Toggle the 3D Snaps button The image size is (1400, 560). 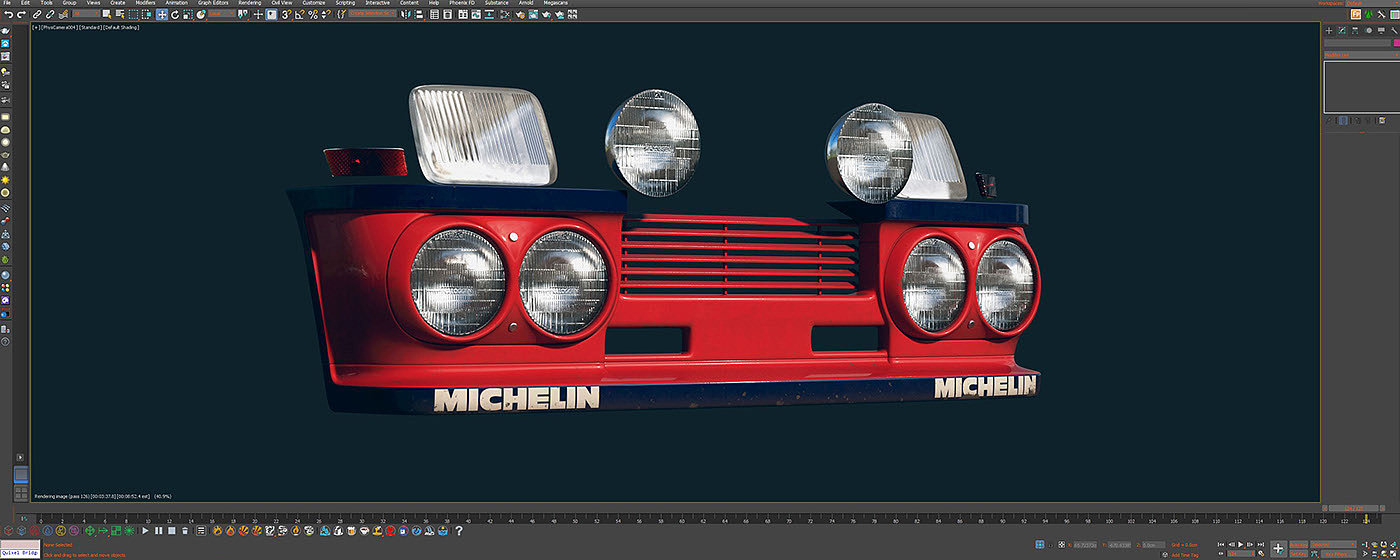pyautogui.click(x=286, y=15)
